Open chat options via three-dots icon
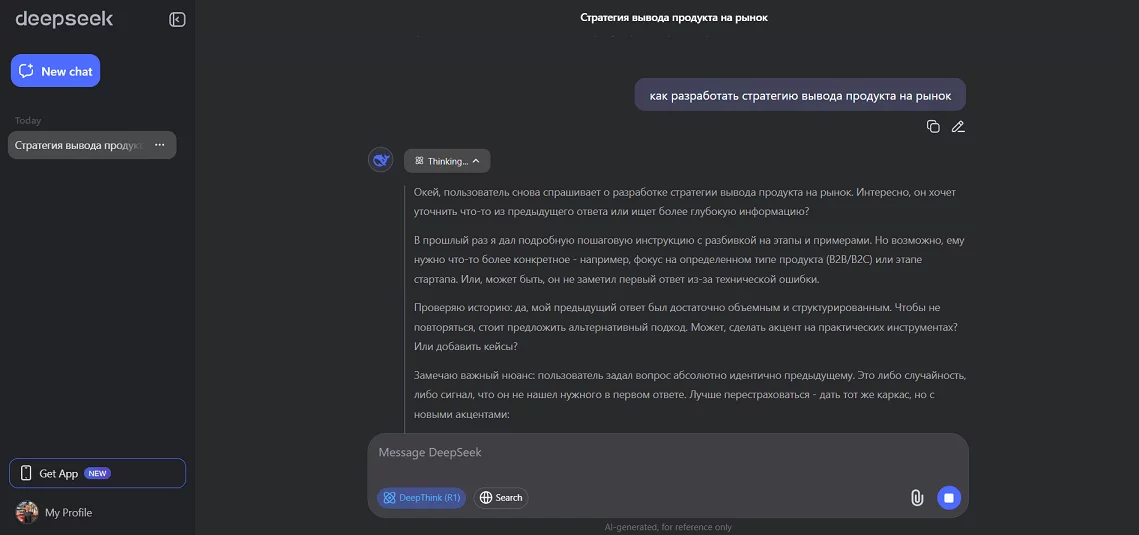Image resolution: width=1139 pixels, height=535 pixels. pos(160,145)
